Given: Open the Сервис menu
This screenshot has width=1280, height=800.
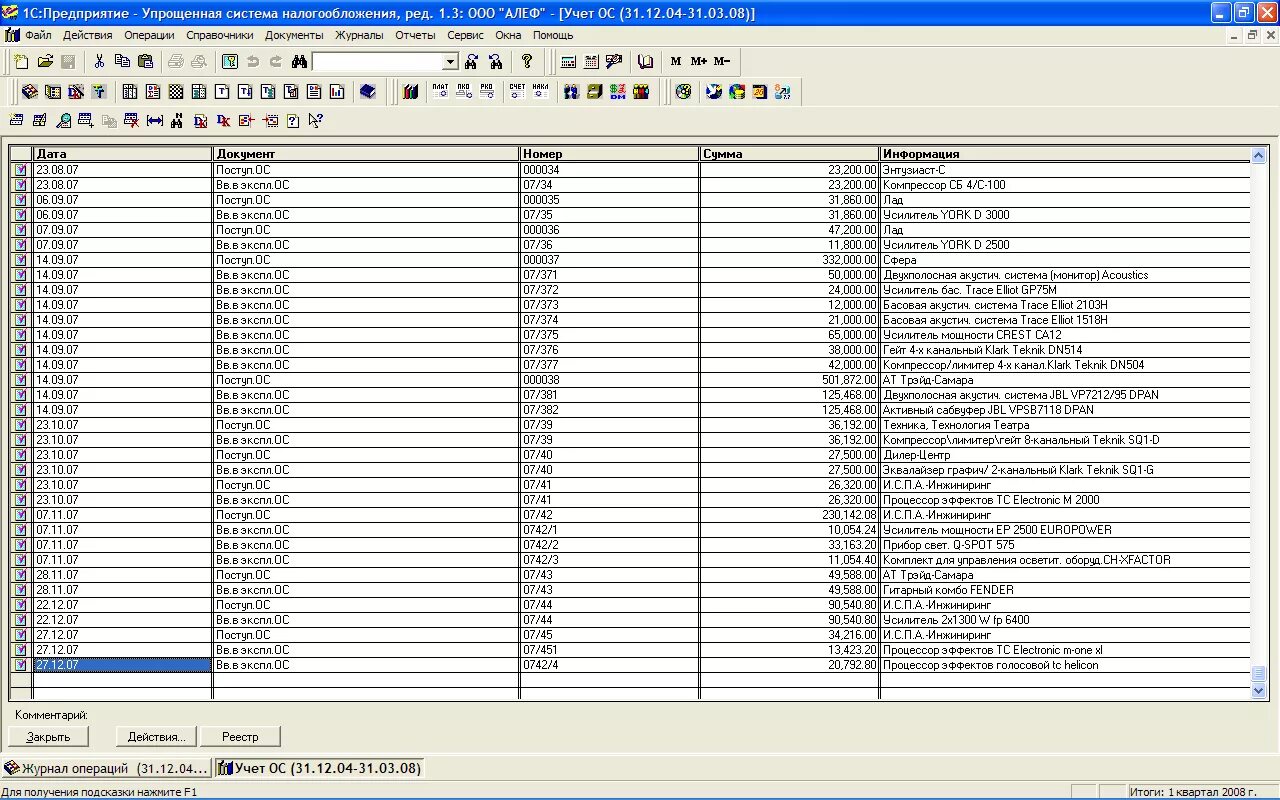Looking at the screenshot, I should [465, 35].
